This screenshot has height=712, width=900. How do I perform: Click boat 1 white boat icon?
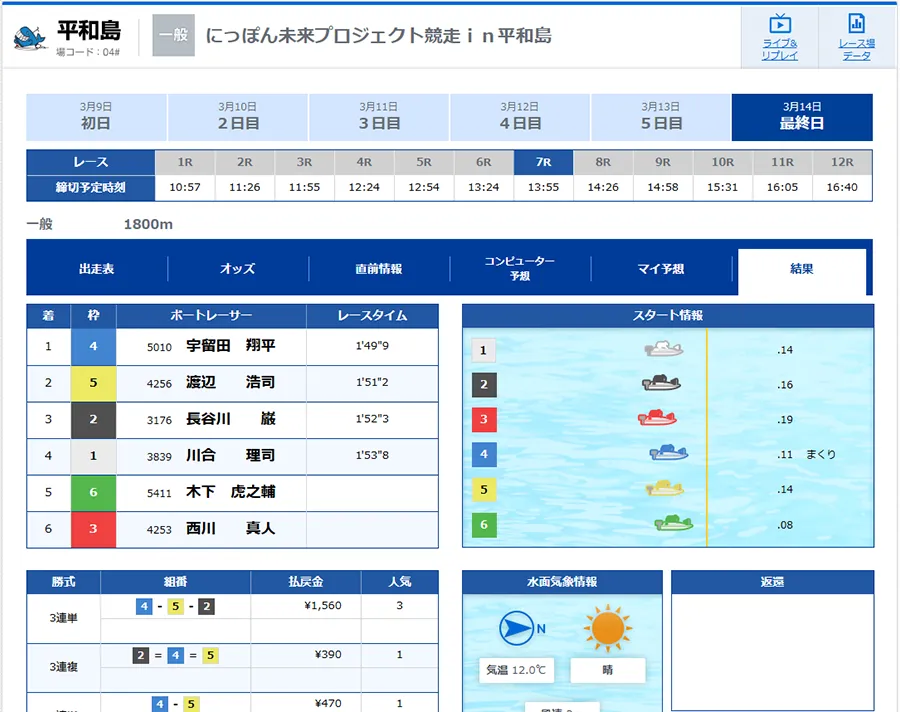coord(664,350)
